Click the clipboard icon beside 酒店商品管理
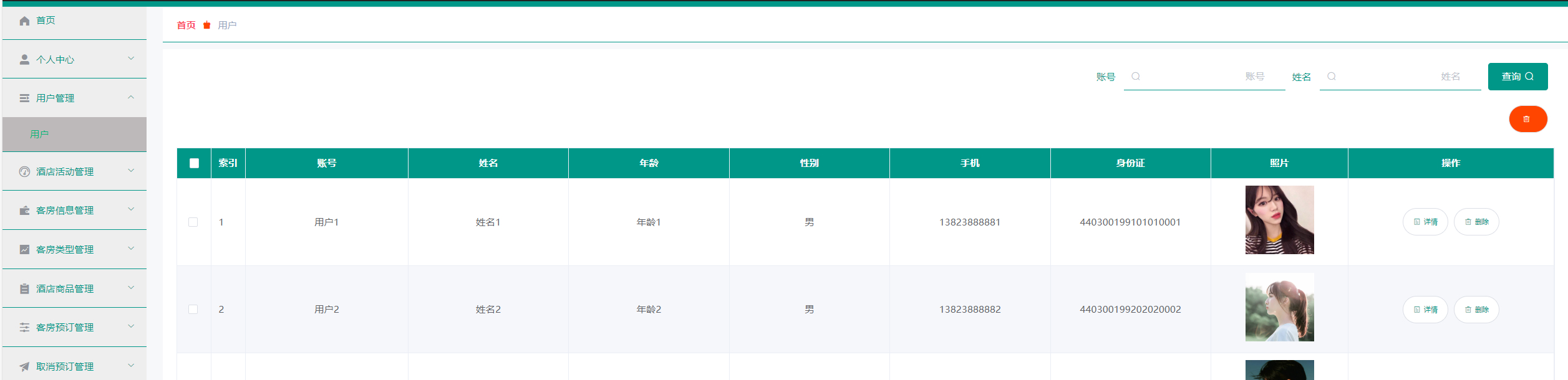Screen dimensions: 1568x380 coord(24,288)
